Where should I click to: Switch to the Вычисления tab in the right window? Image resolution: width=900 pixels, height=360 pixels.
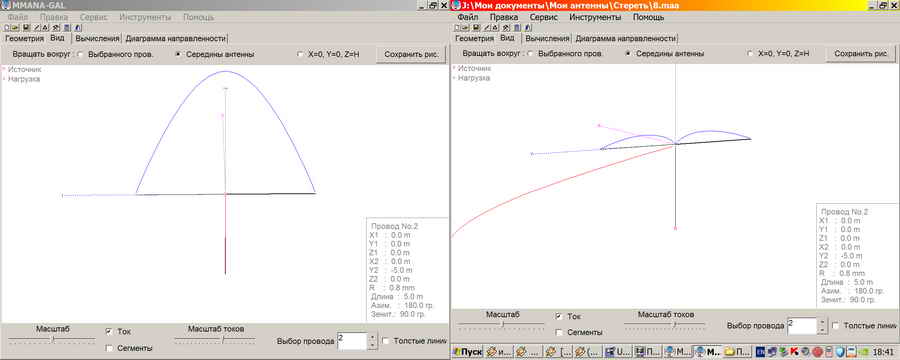click(547, 38)
